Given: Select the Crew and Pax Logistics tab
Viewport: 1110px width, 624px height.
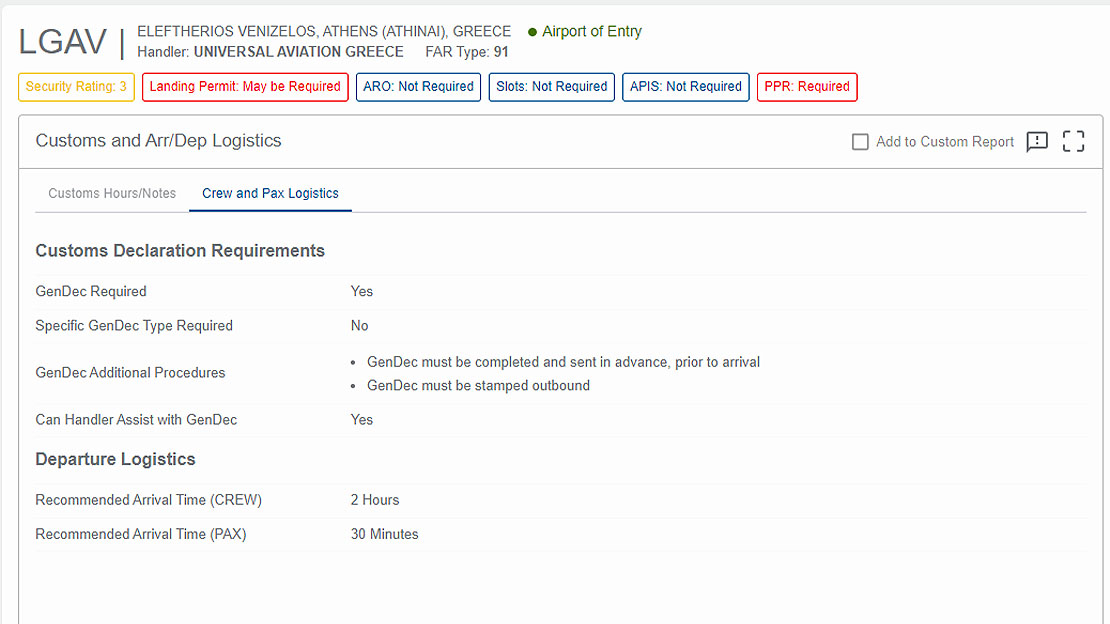Looking at the screenshot, I should (x=270, y=193).
